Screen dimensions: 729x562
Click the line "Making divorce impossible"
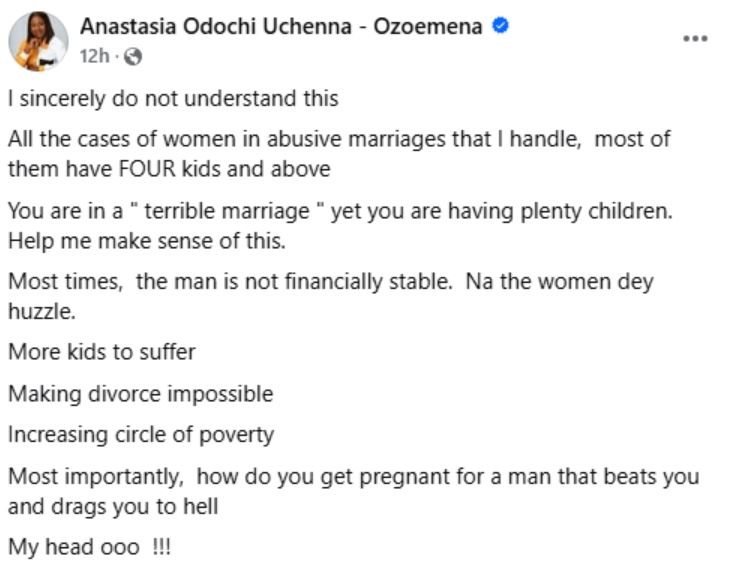[x=140, y=393]
